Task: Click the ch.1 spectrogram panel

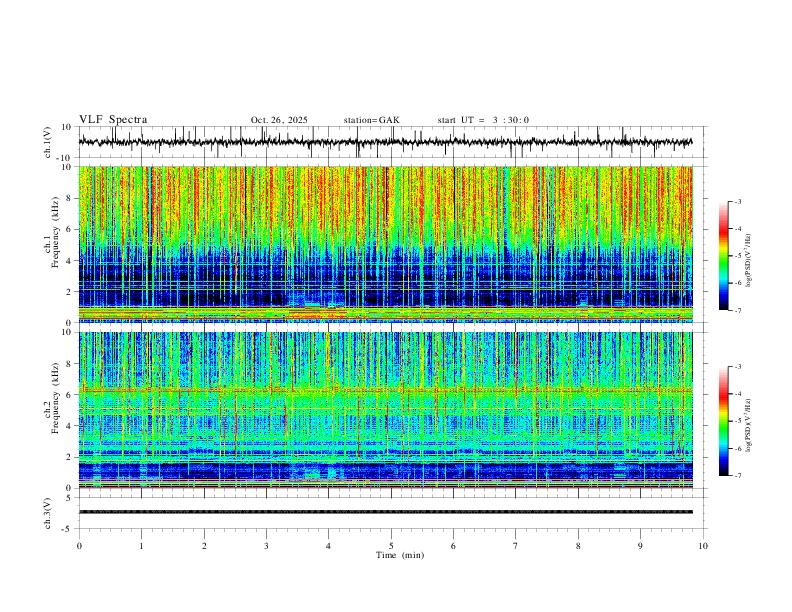Action: coord(386,244)
